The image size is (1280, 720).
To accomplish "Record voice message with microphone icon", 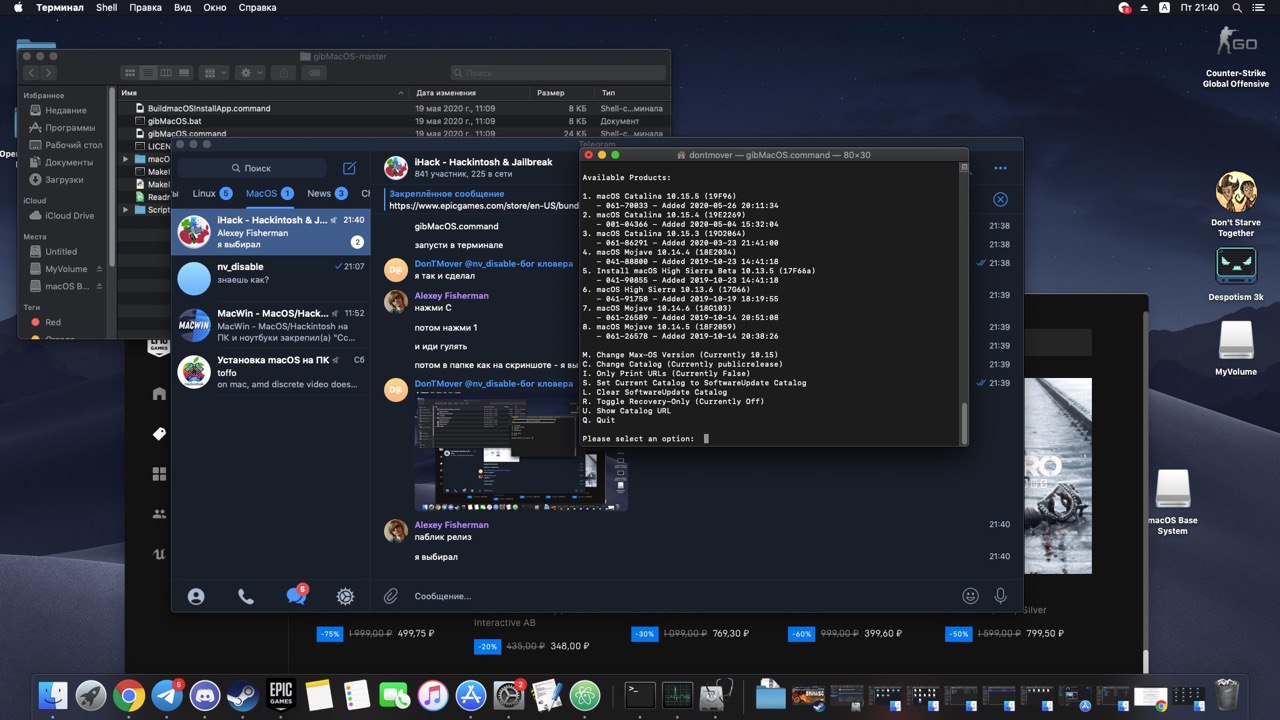I will tap(1000, 596).
